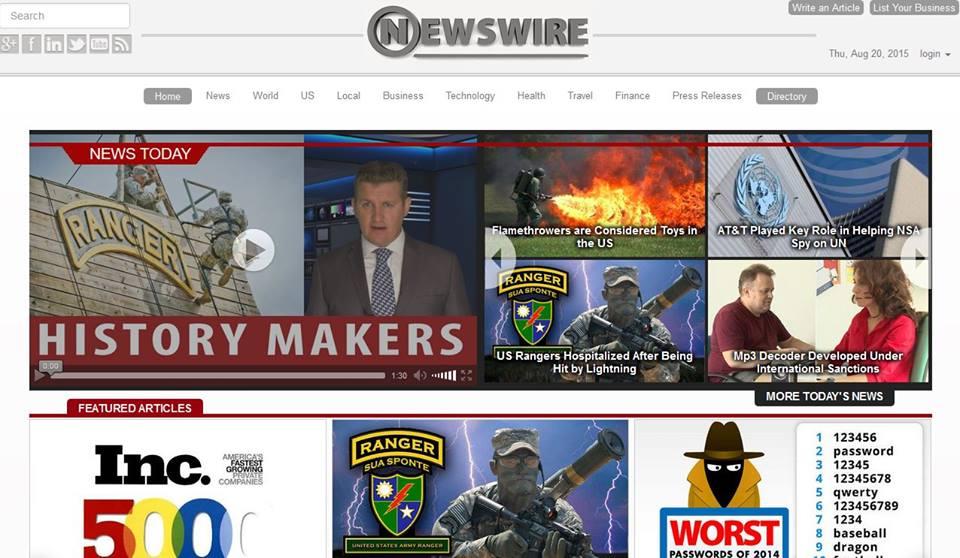Open the US menu item

[307, 96]
